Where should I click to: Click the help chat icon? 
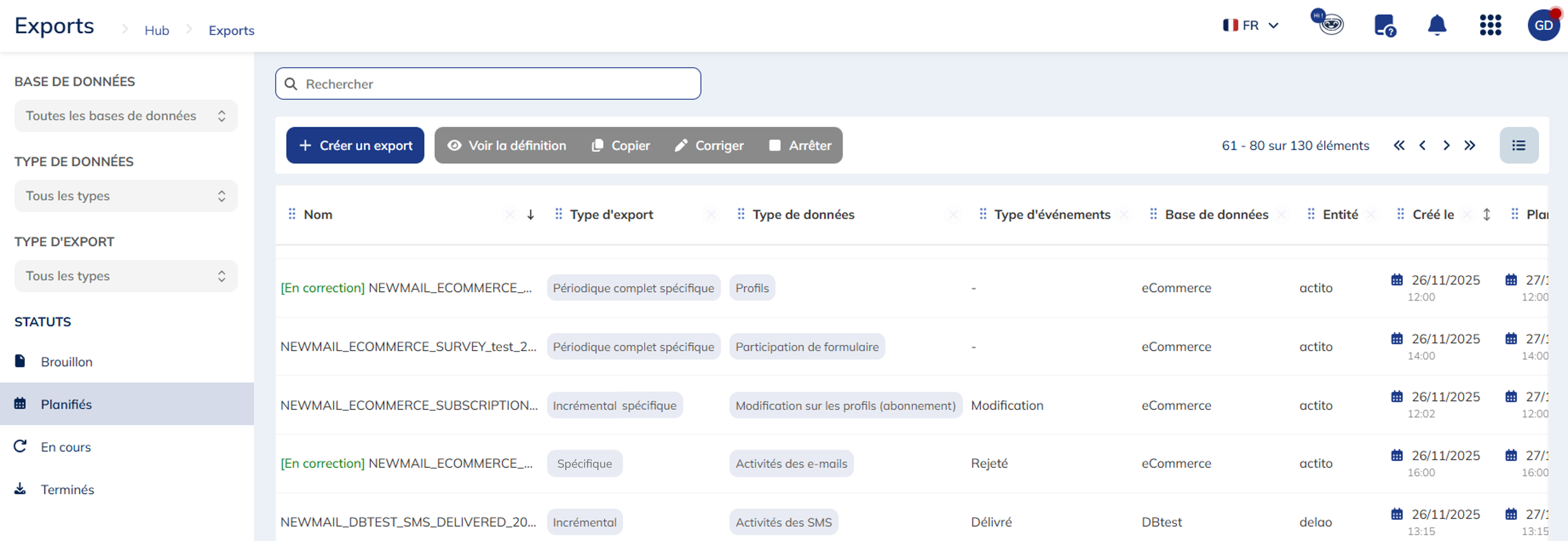1385,26
